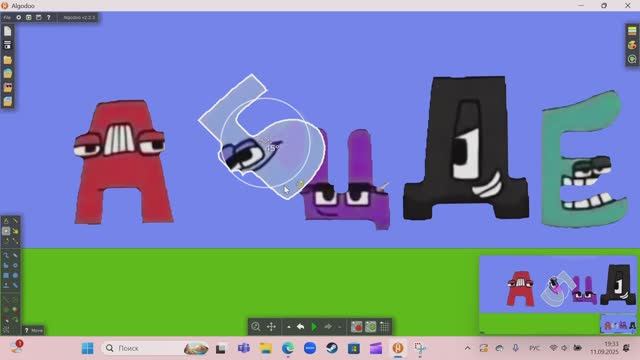The width and height of the screenshot is (640, 360).
Task: Launch Microsoft Edge from the taskbar
Action: [288, 348]
